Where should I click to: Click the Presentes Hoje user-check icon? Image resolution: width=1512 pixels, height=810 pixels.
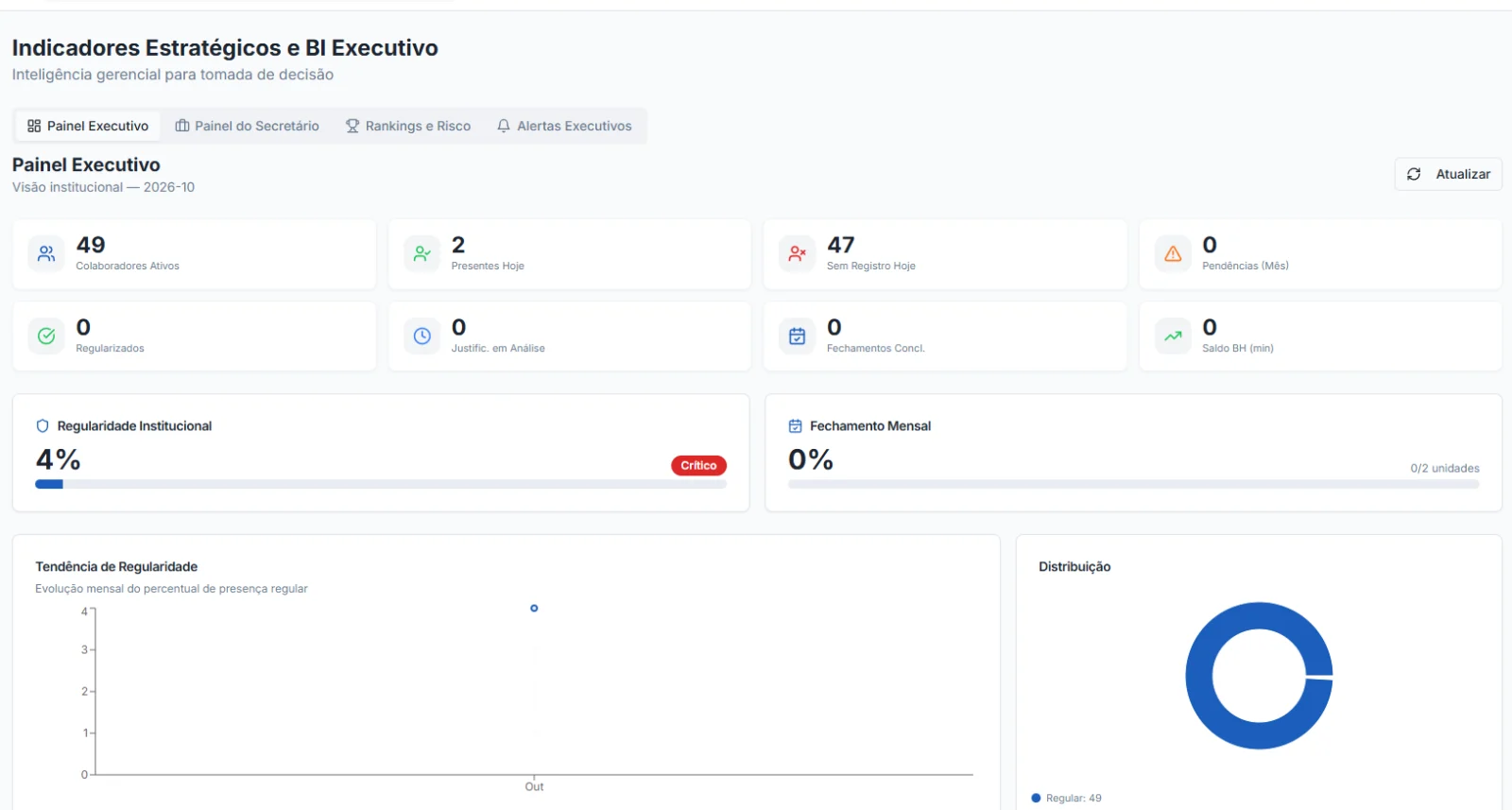pos(421,253)
